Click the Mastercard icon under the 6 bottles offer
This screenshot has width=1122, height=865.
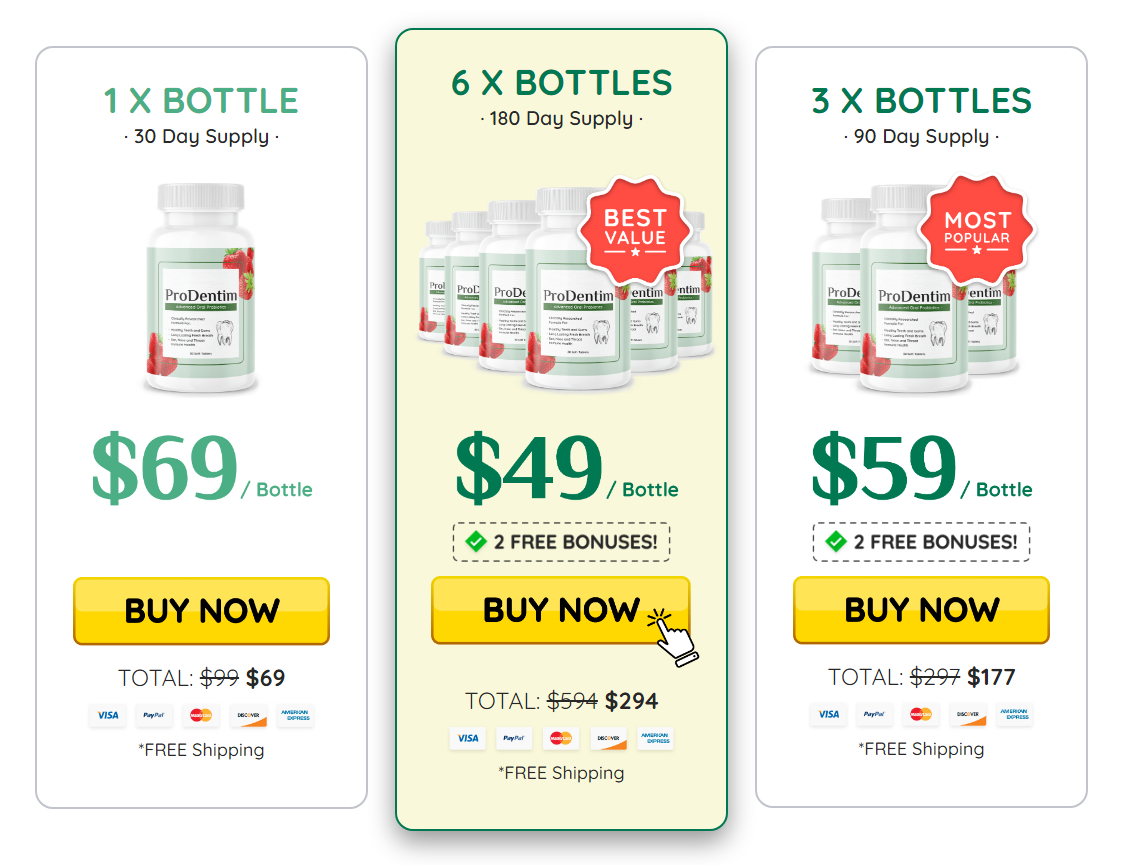(561, 738)
